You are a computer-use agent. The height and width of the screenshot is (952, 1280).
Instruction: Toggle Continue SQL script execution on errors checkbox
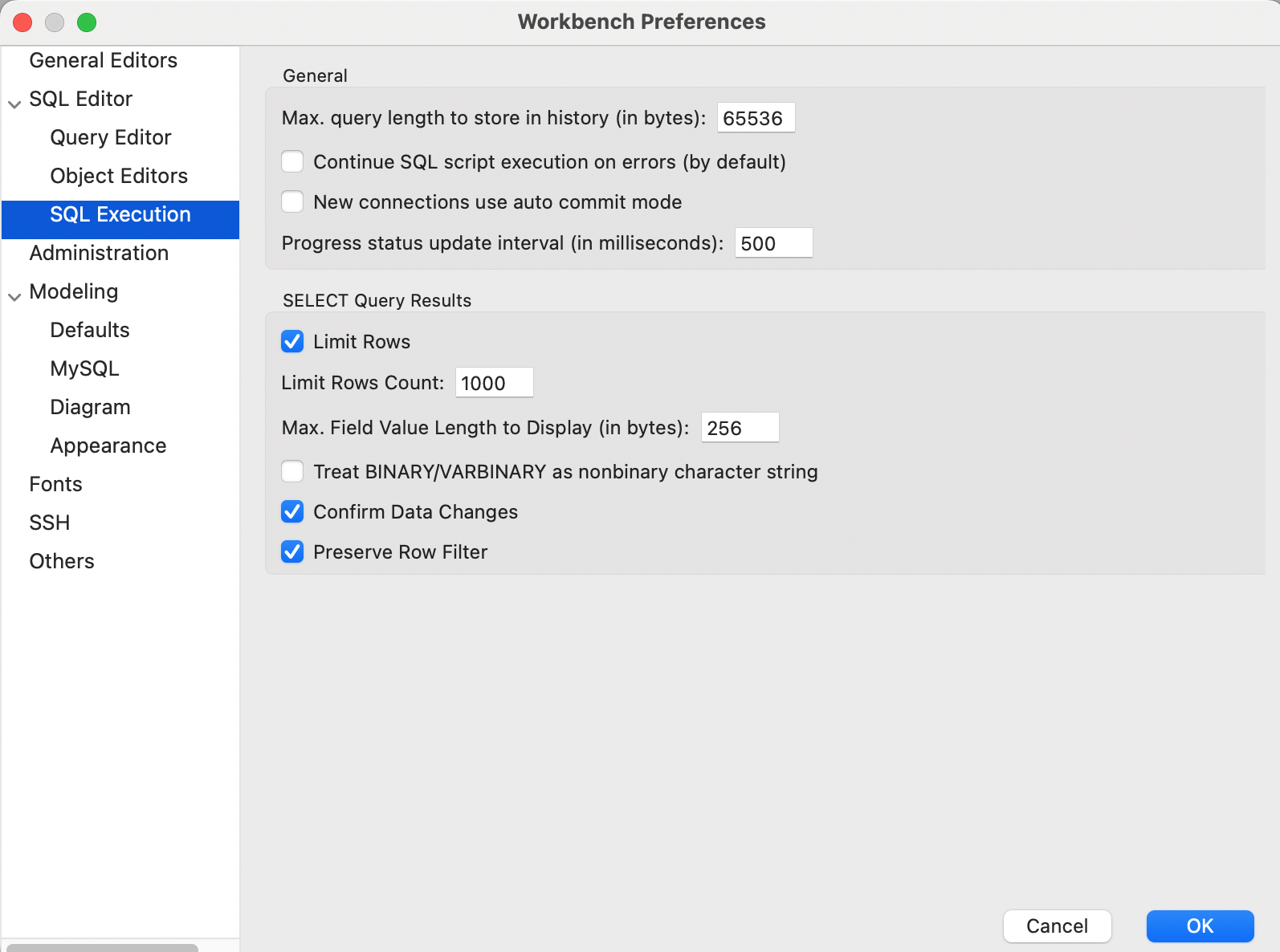[292, 161]
